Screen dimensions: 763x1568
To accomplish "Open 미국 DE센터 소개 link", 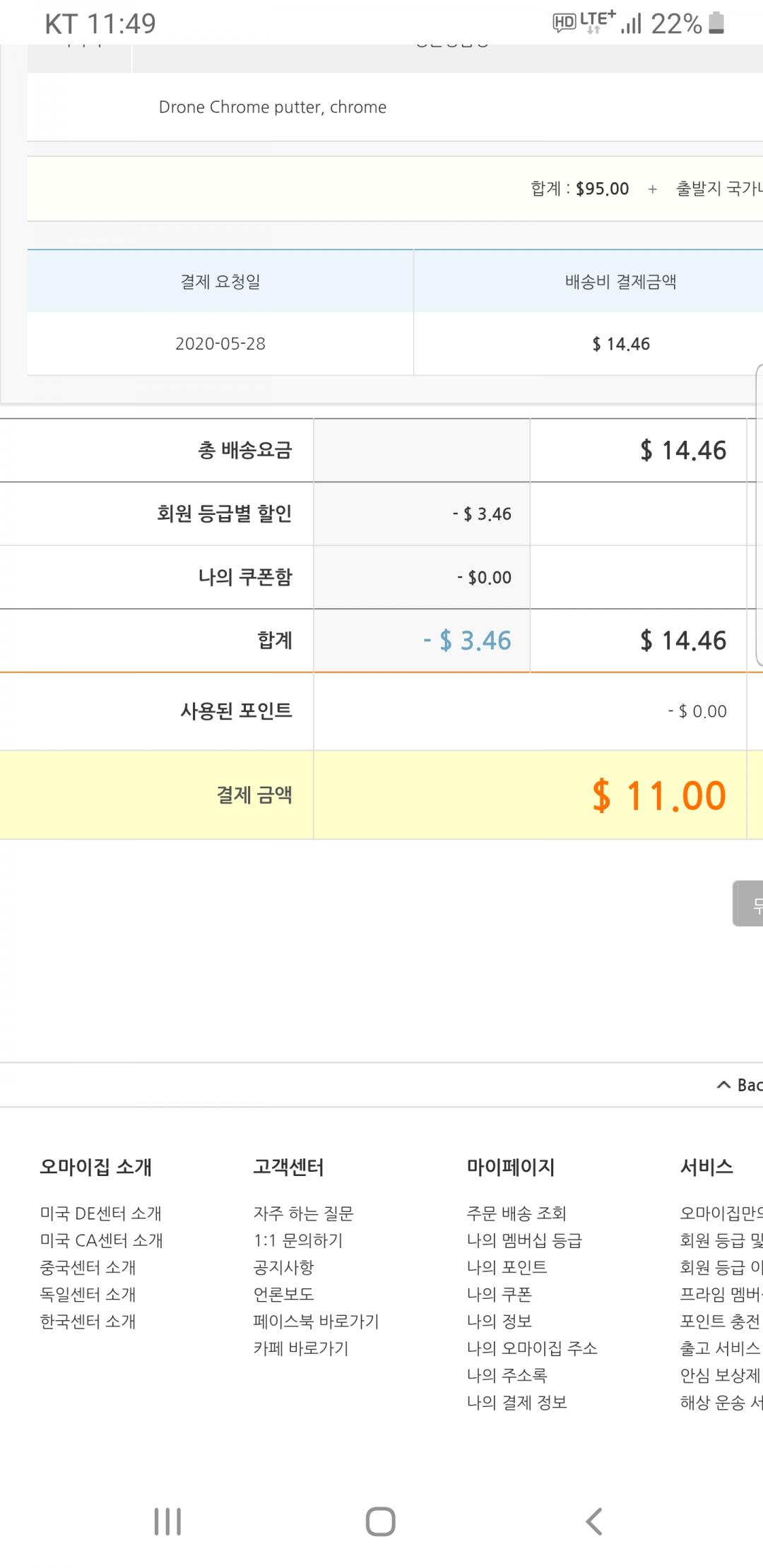I will [101, 1213].
